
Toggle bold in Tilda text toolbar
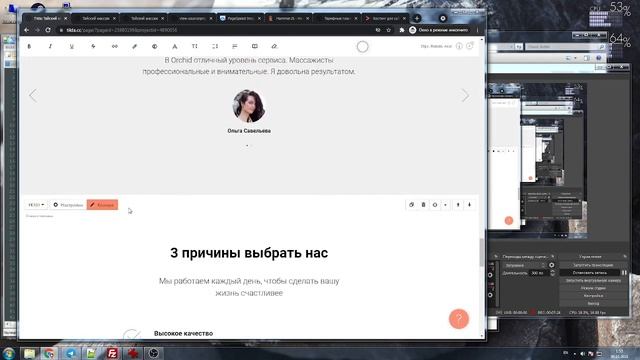(x=29, y=47)
